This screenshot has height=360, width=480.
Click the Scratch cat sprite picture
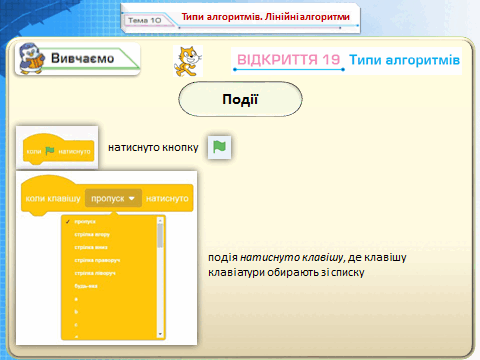click(188, 61)
